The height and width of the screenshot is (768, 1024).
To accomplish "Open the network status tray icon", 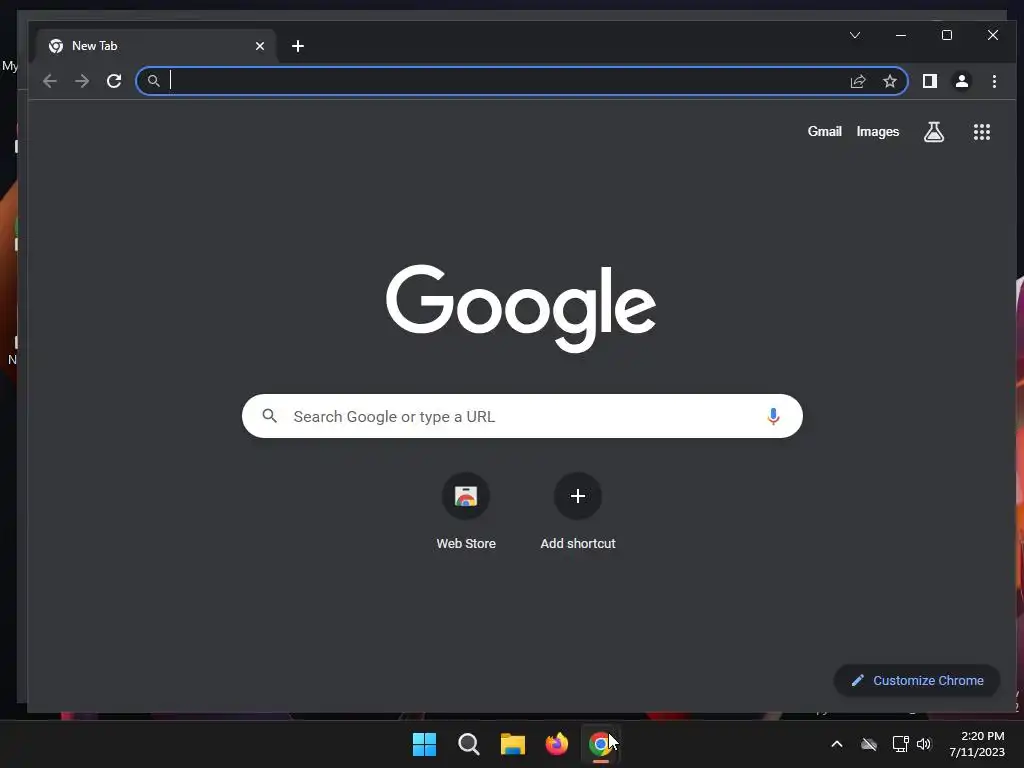I will point(901,744).
